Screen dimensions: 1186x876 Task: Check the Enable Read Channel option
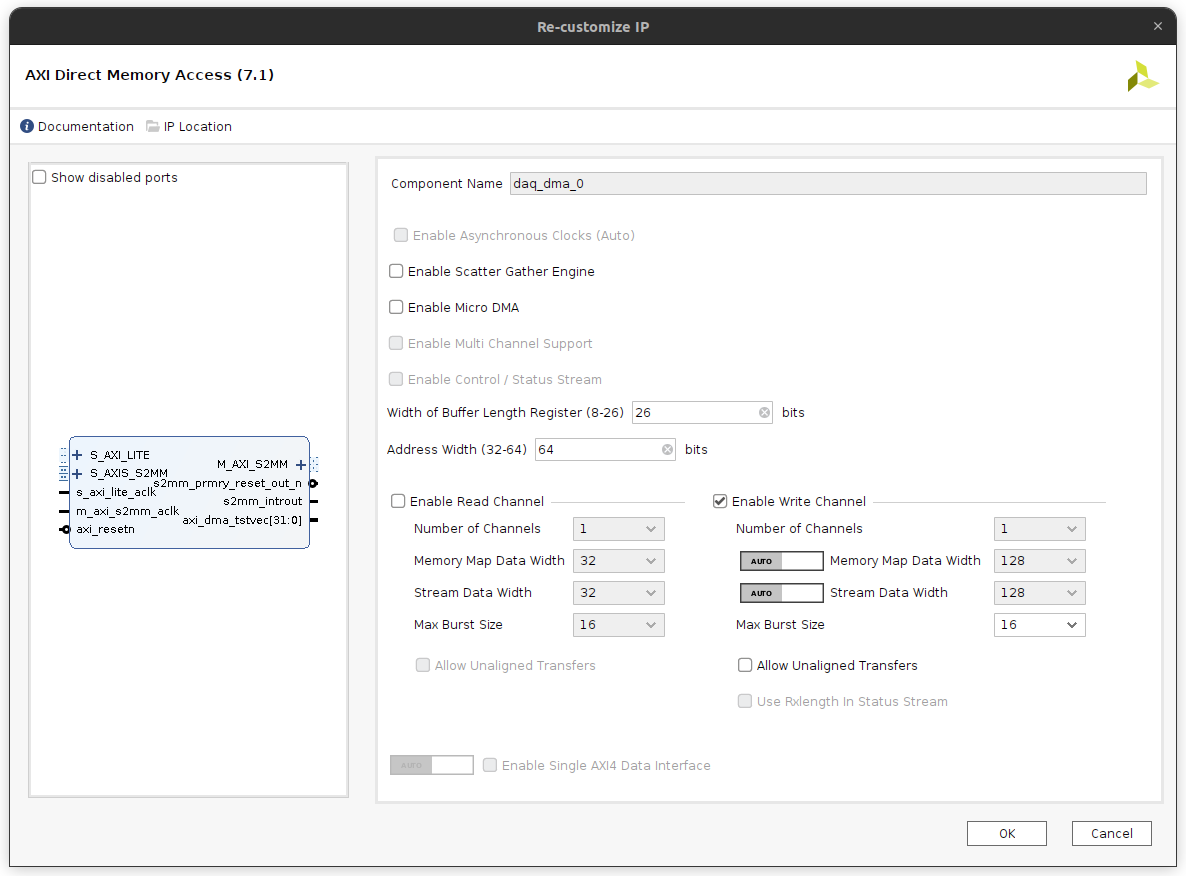[398, 501]
